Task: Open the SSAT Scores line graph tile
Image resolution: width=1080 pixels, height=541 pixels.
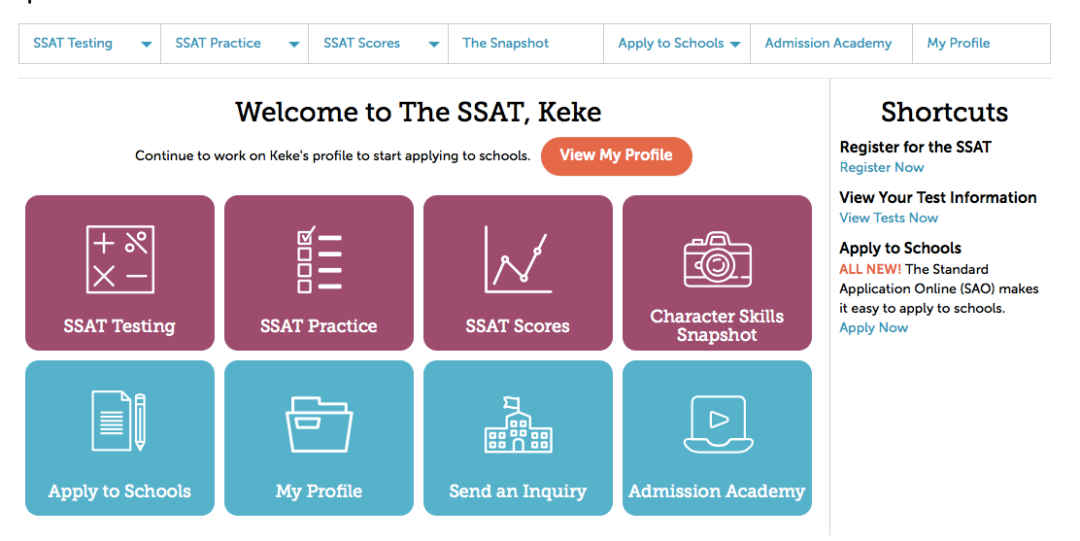Action: [518, 273]
